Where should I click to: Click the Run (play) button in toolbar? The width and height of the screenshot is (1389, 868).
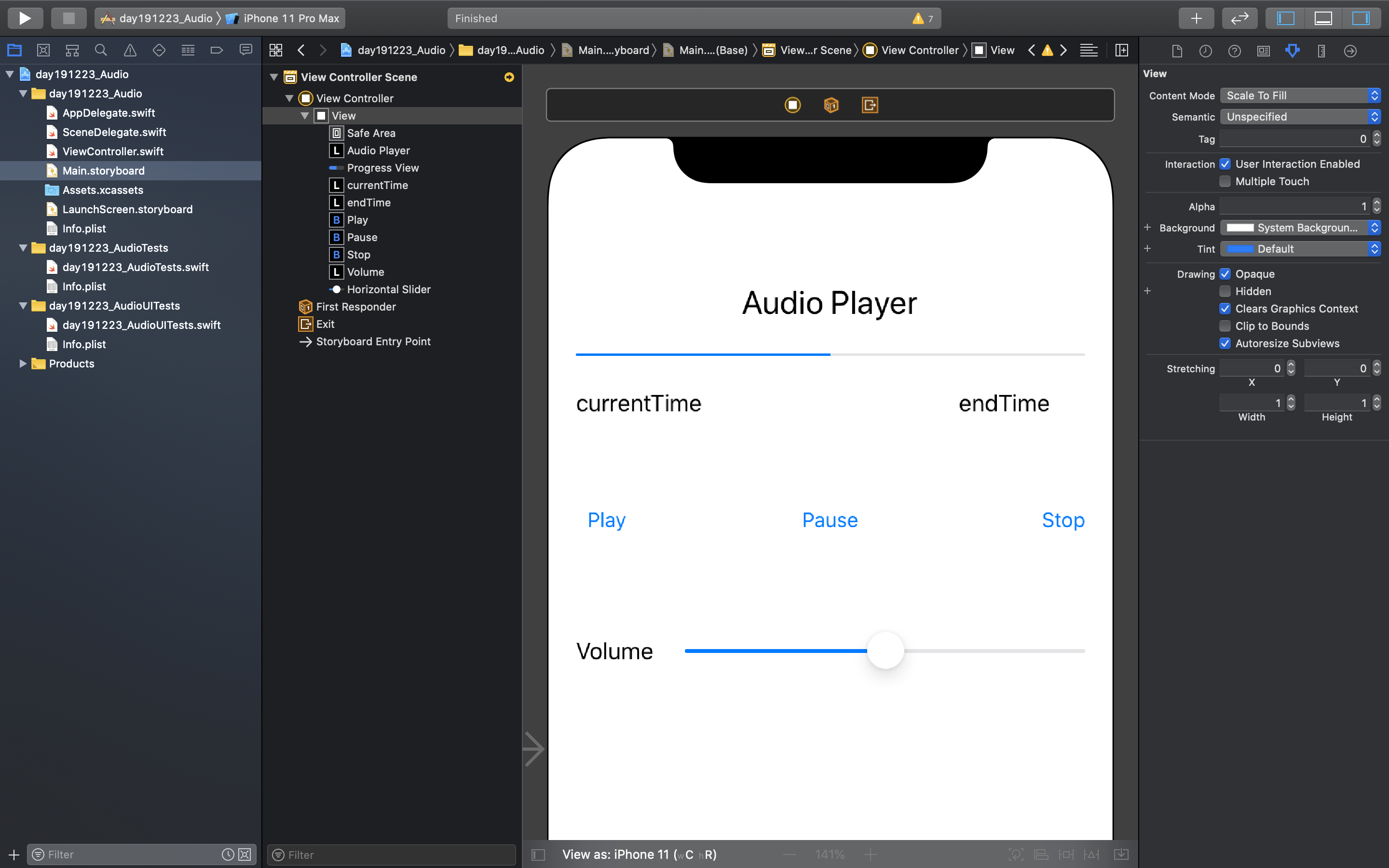[25, 18]
